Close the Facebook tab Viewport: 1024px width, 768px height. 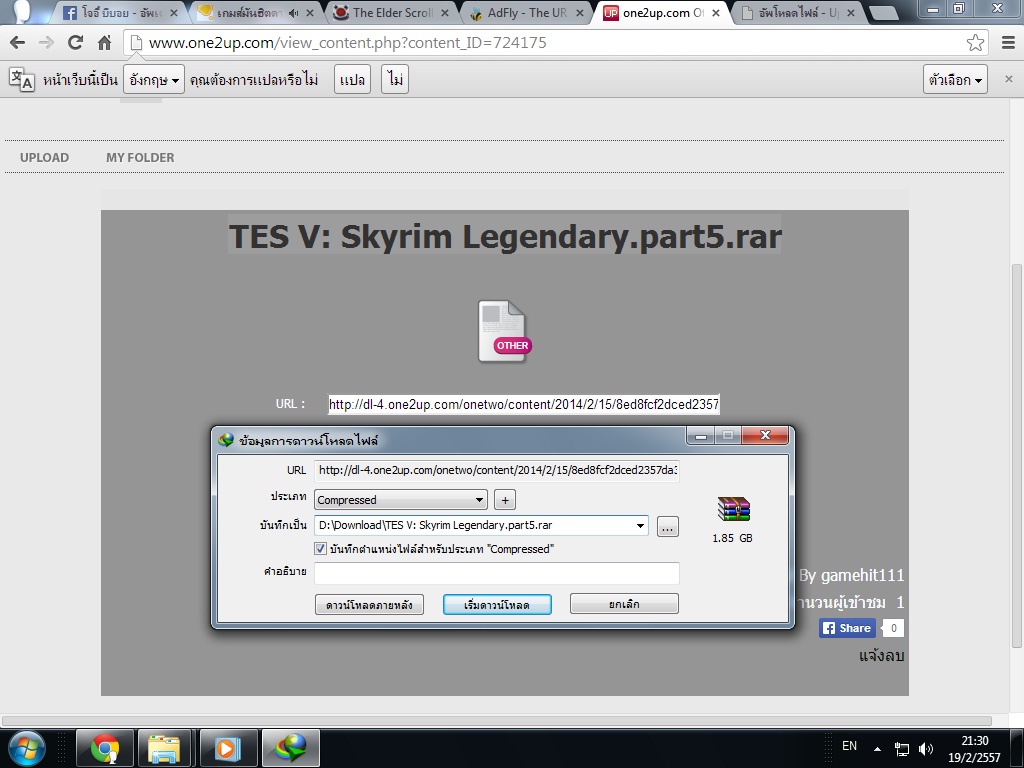pos(174,12)
